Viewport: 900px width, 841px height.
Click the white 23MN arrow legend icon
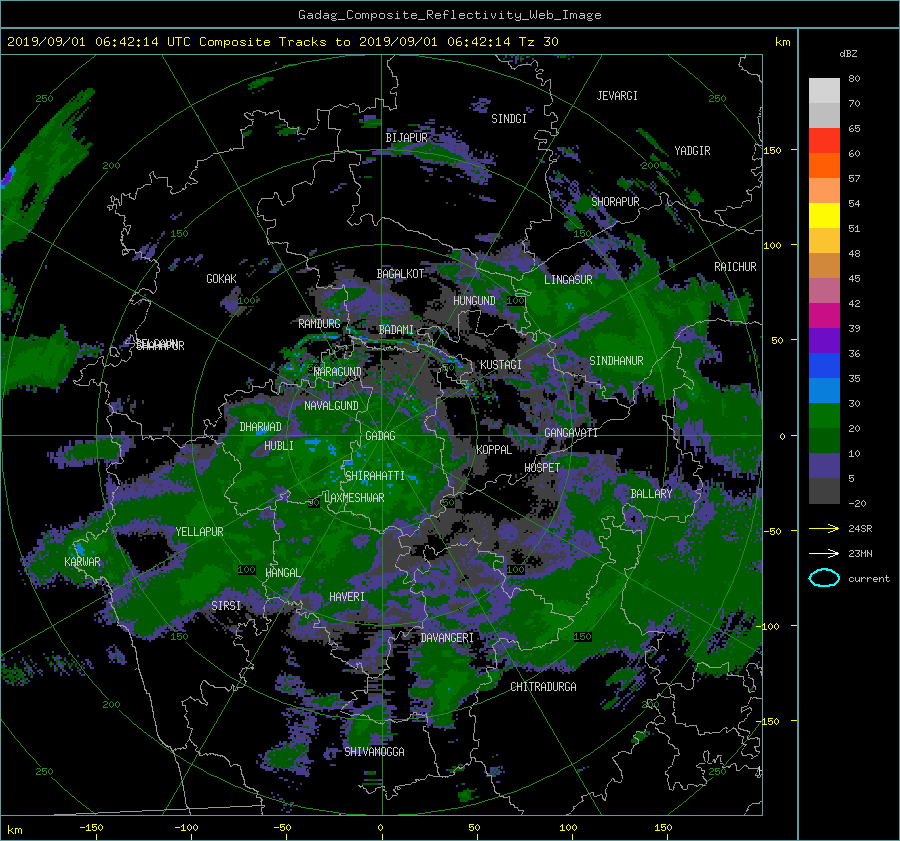coord(824,553)
